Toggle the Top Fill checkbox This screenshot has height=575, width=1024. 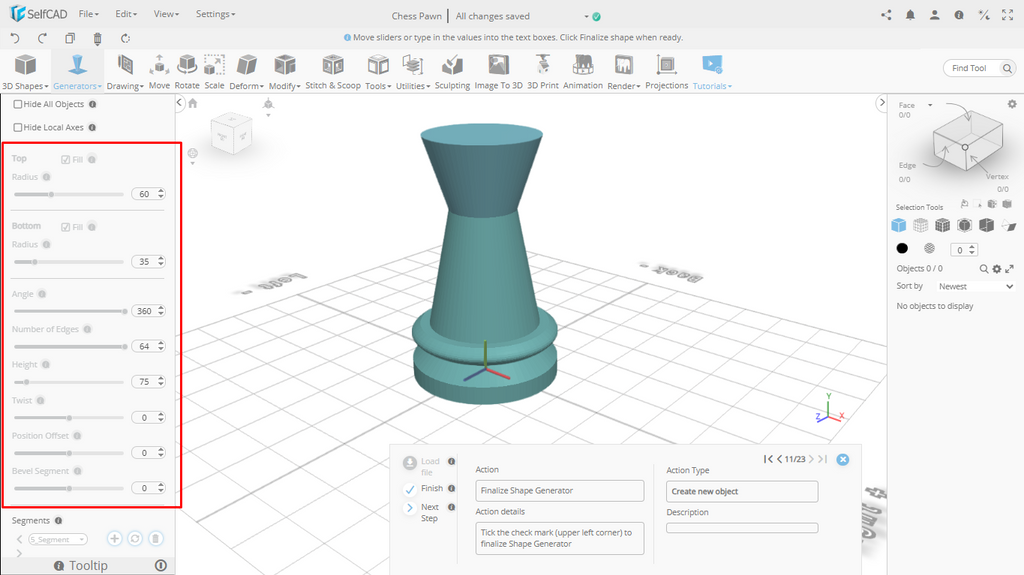pos(66,160)
